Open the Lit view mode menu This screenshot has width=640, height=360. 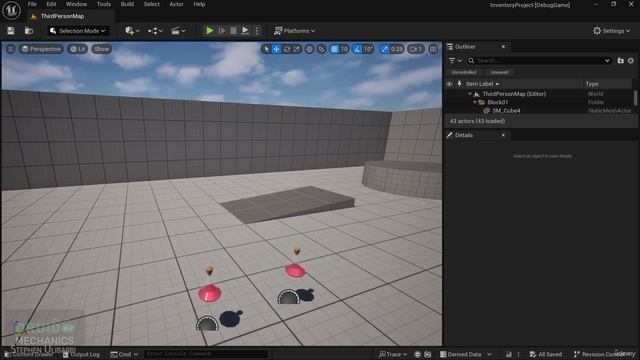(78, 49)
